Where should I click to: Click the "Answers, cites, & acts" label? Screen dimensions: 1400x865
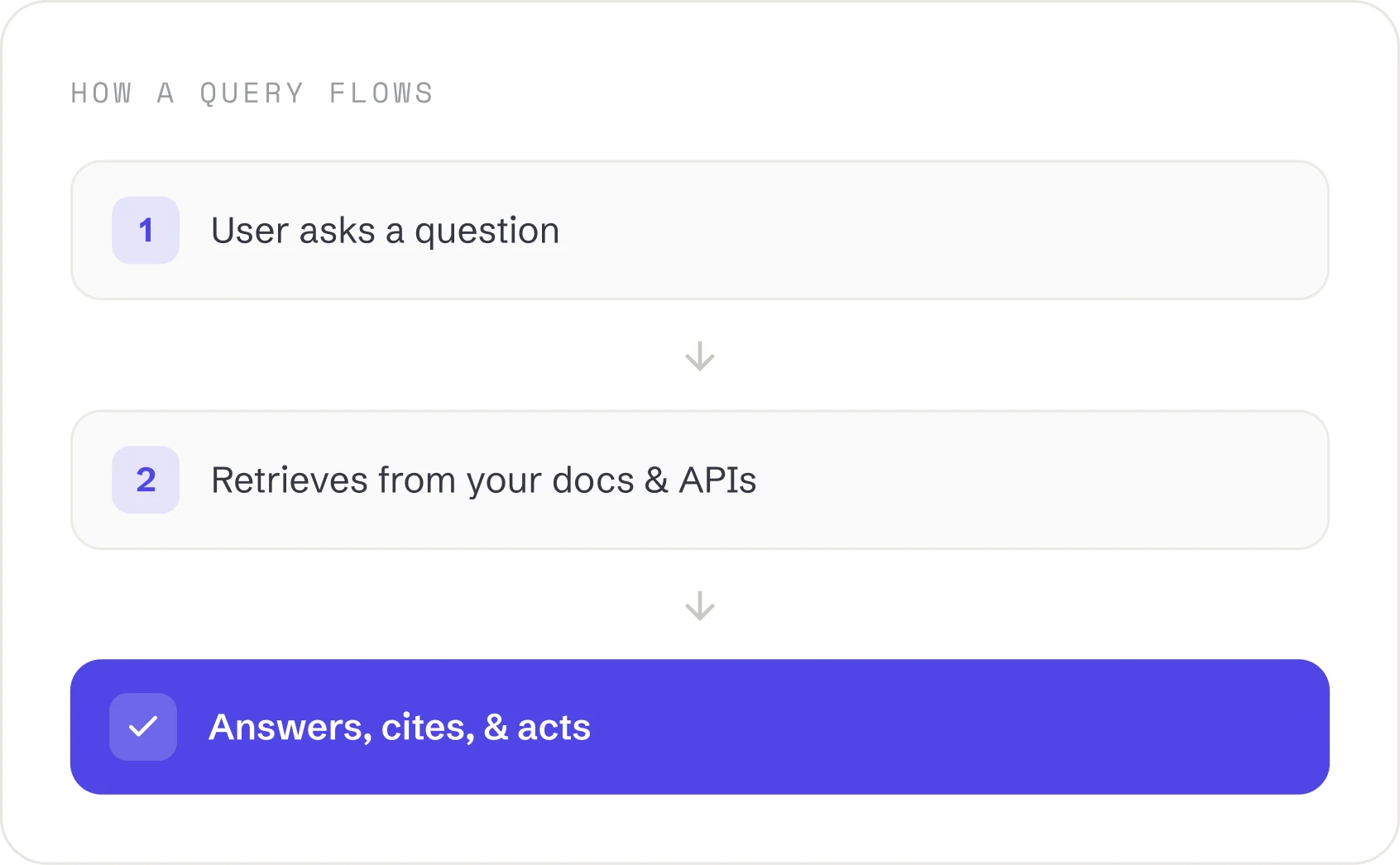400,728
